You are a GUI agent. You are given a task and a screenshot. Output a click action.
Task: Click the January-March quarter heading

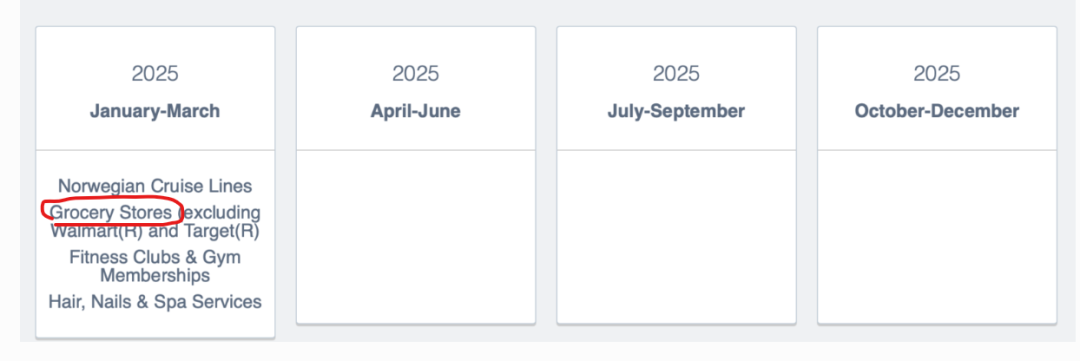pyautogui.click(x=155, y=111)
